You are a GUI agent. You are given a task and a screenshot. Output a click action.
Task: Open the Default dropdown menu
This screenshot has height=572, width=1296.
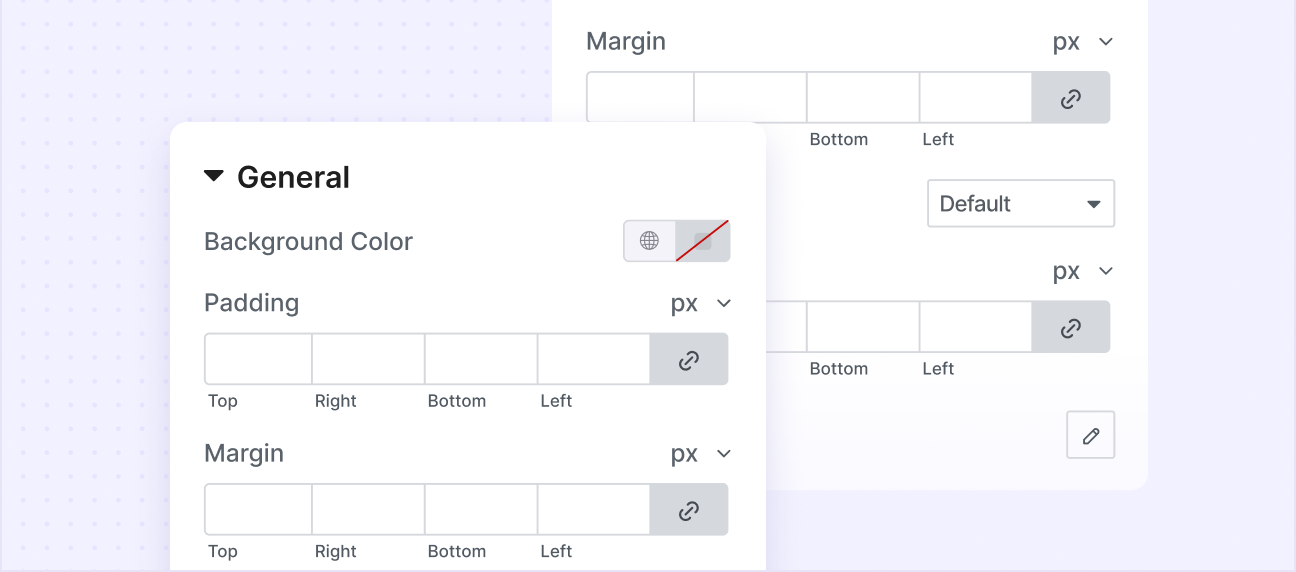point(1020,204)
